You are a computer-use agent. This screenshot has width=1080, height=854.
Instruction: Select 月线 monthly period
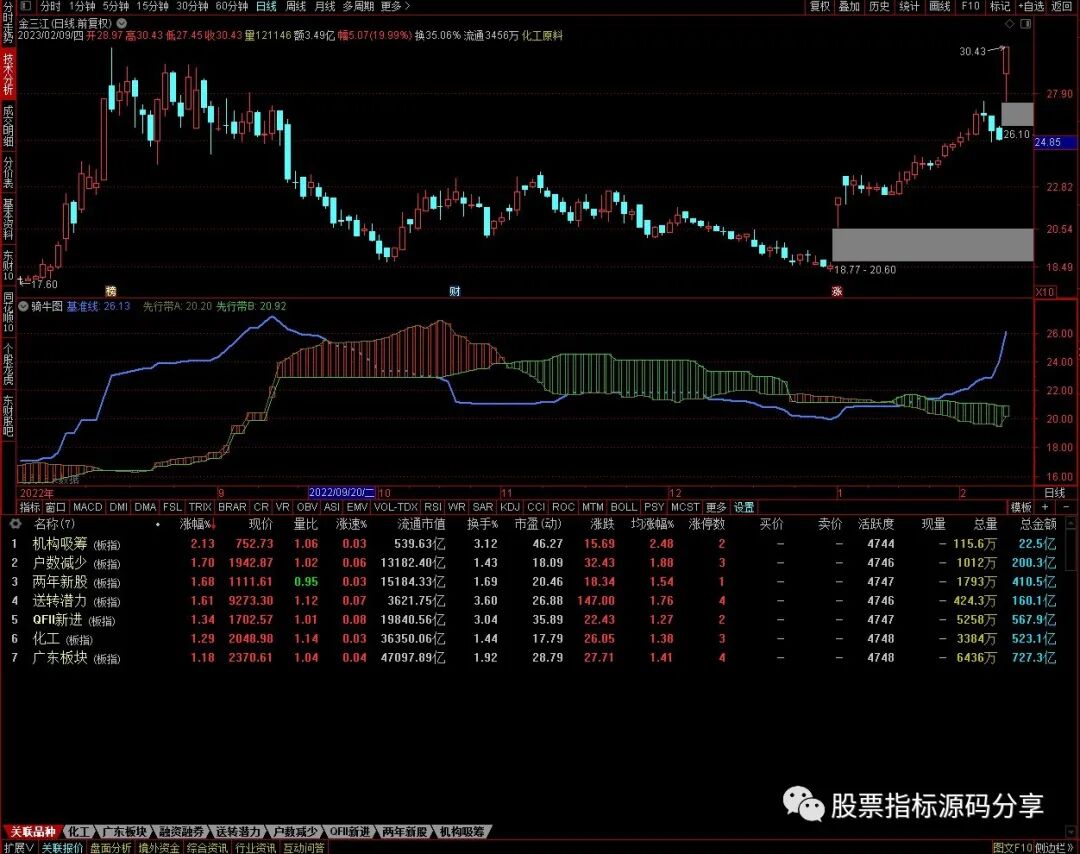[324, 6]
